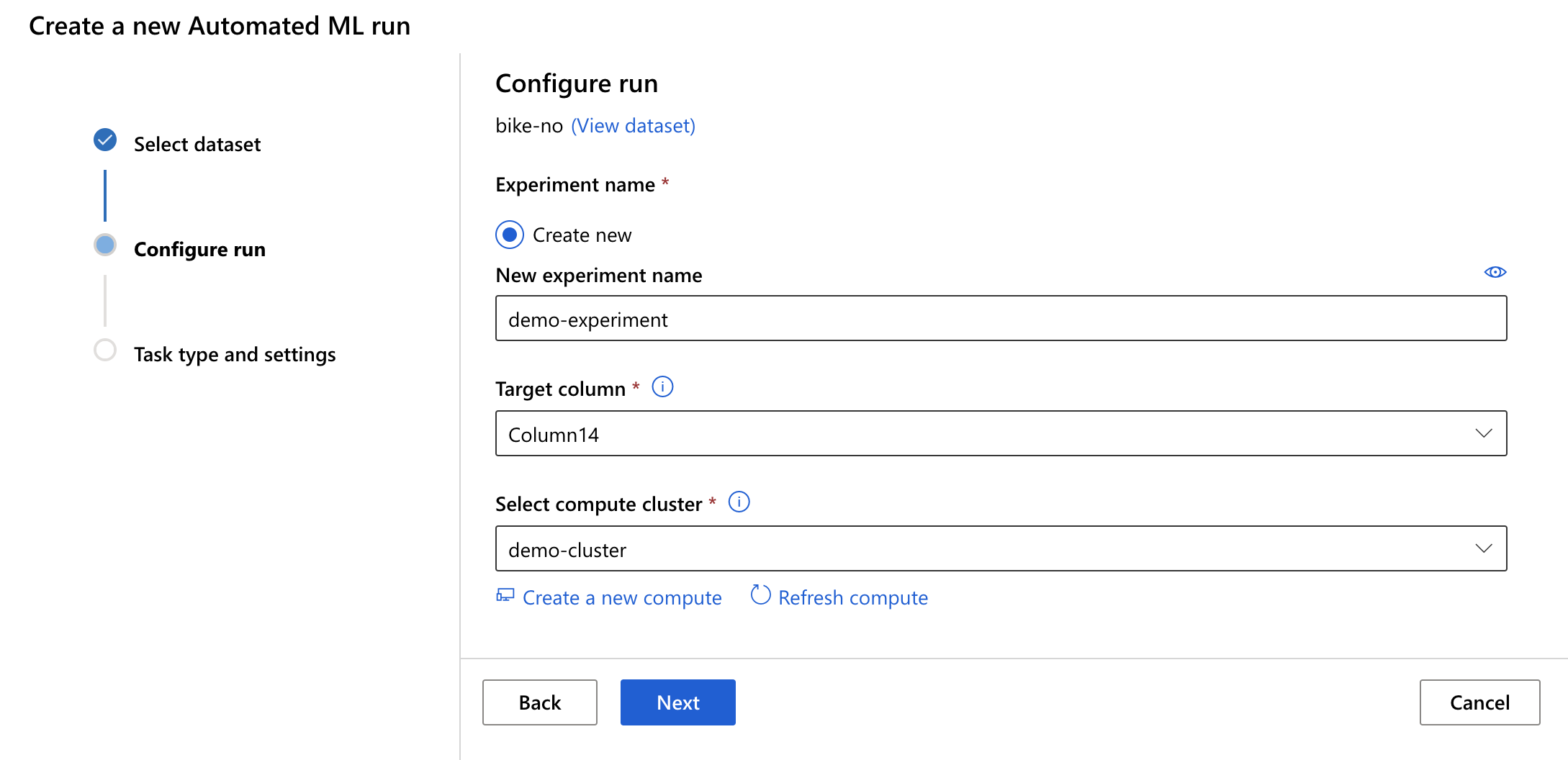Go to Select dataset step
1568x760 pixels.
point(197,144)
